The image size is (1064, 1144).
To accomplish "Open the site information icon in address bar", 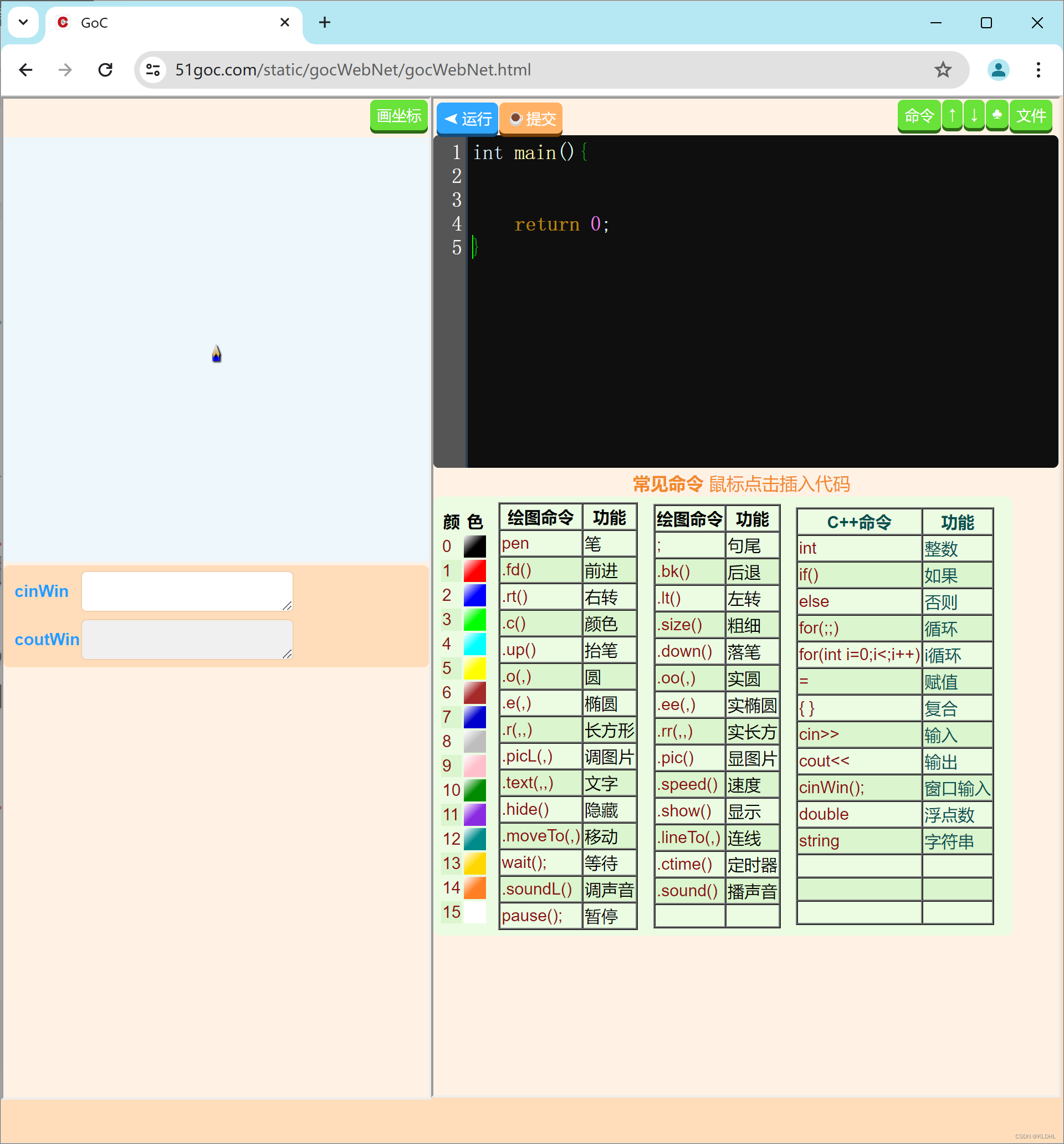I will coord(152,70).
